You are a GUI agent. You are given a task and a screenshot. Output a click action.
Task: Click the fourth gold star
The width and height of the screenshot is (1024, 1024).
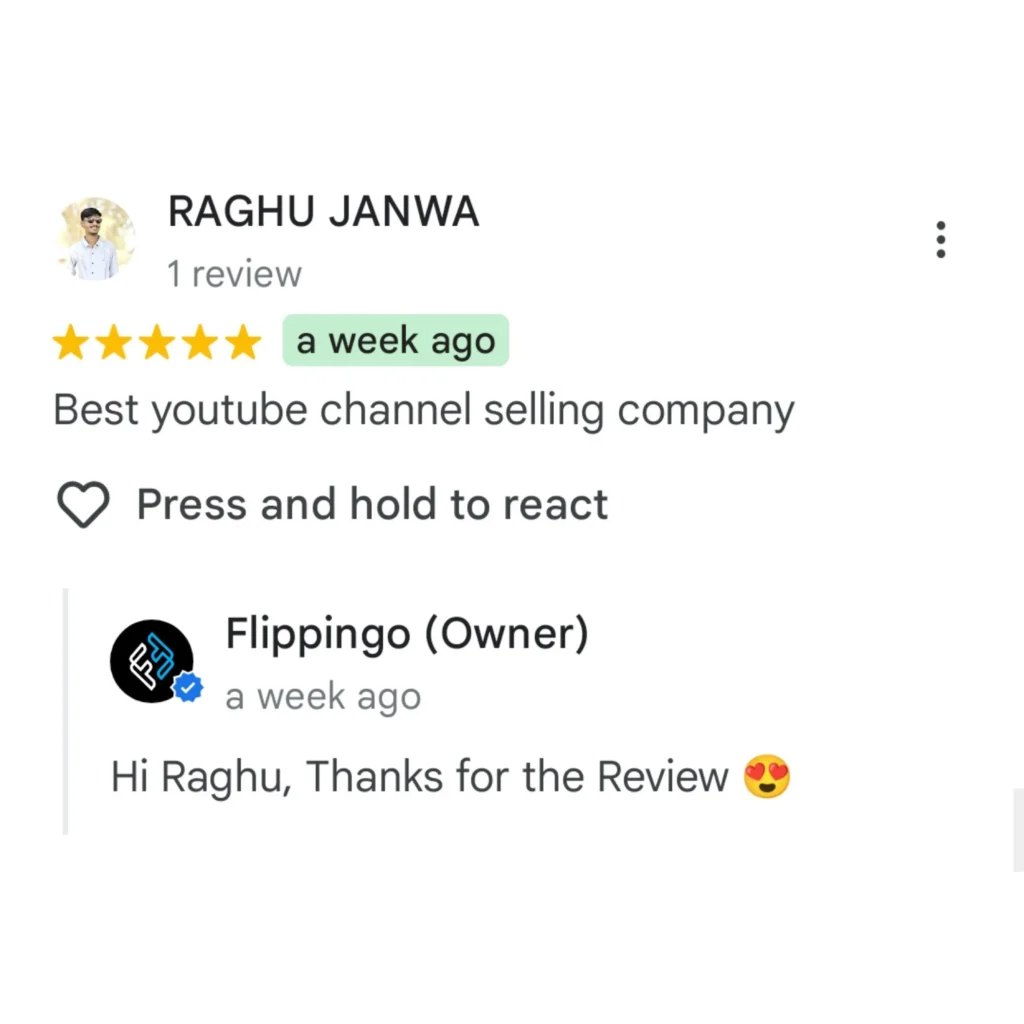(x=200, y=342)
